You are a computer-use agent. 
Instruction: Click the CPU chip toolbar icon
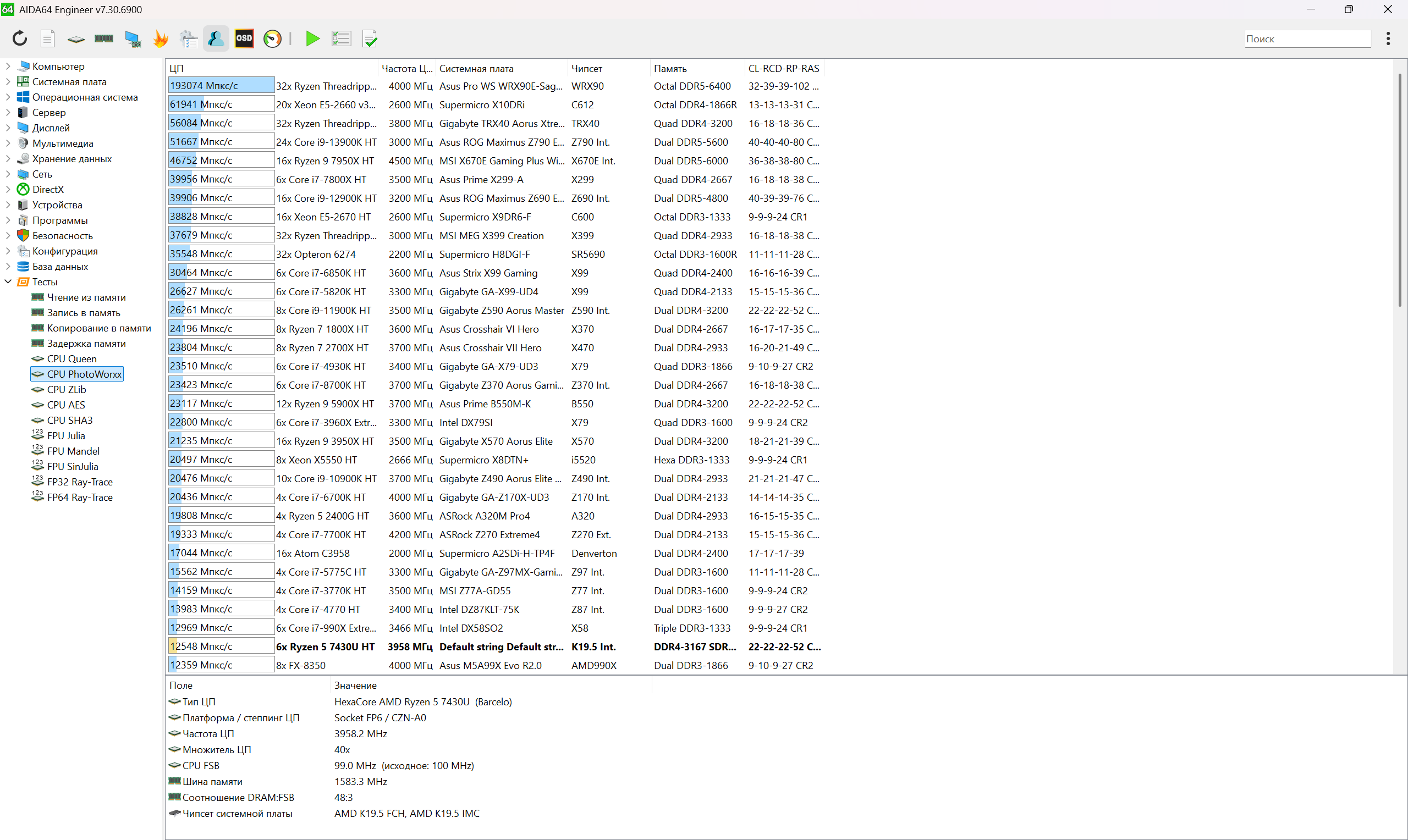pyautogui.click(x=75, y=39)
